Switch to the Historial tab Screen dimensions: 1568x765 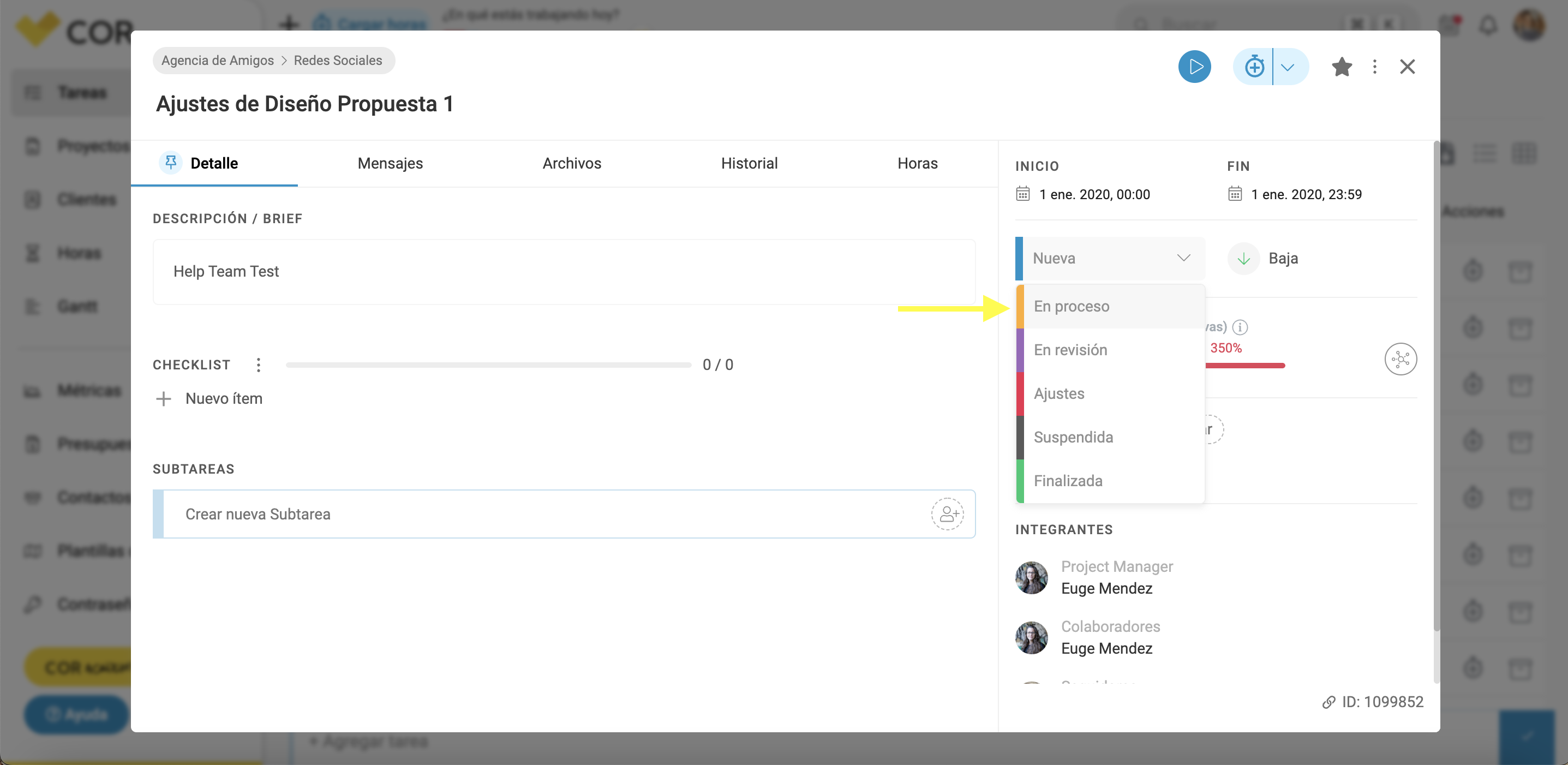(749, 163)
